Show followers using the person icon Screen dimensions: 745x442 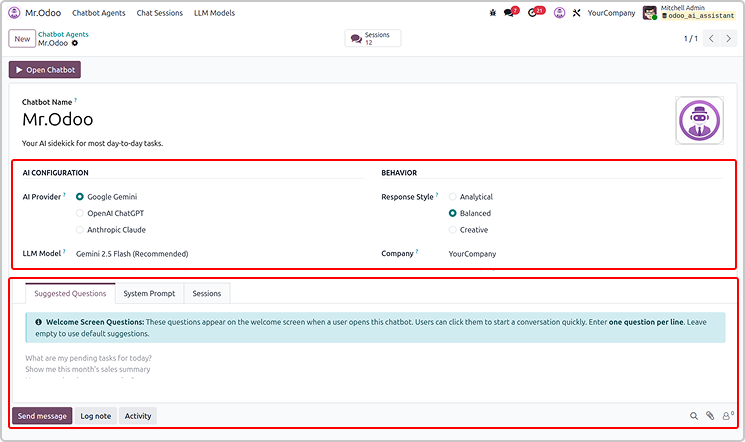coord(727,416)
